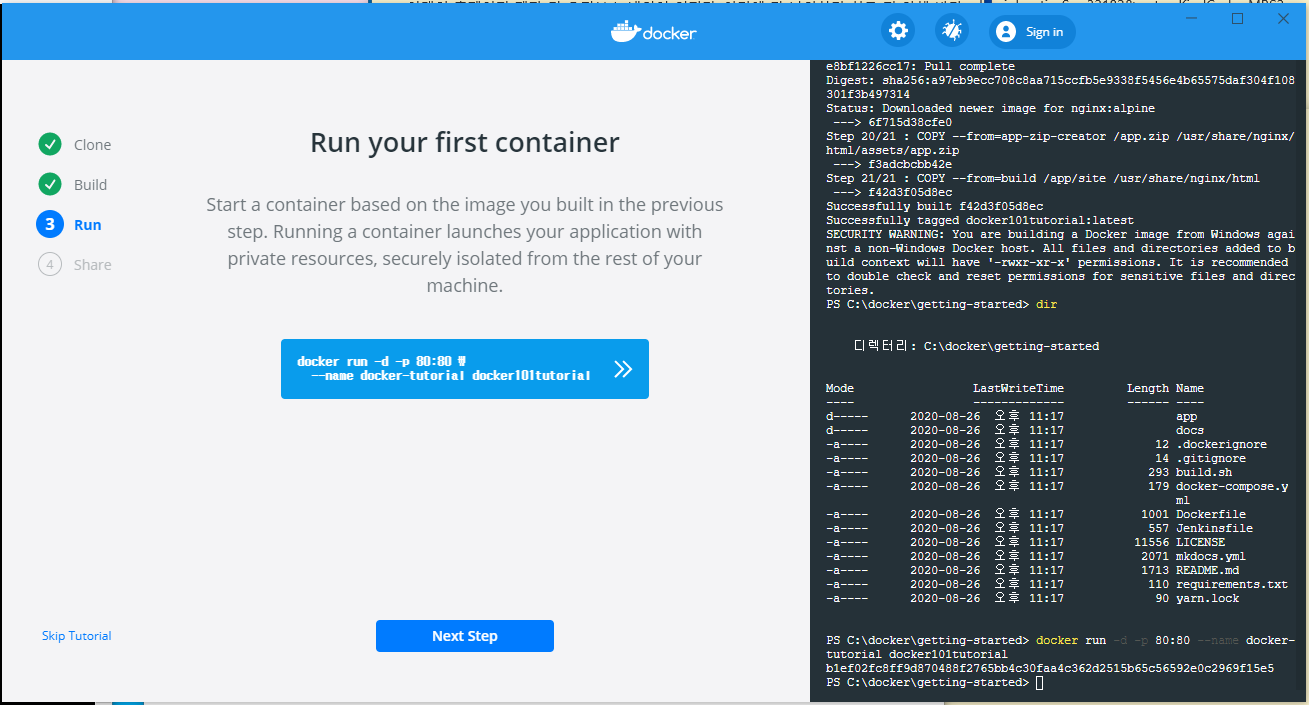Click build.sh in the directory listing
This screenshot has width=1309, height=705.
[1204, 472]
